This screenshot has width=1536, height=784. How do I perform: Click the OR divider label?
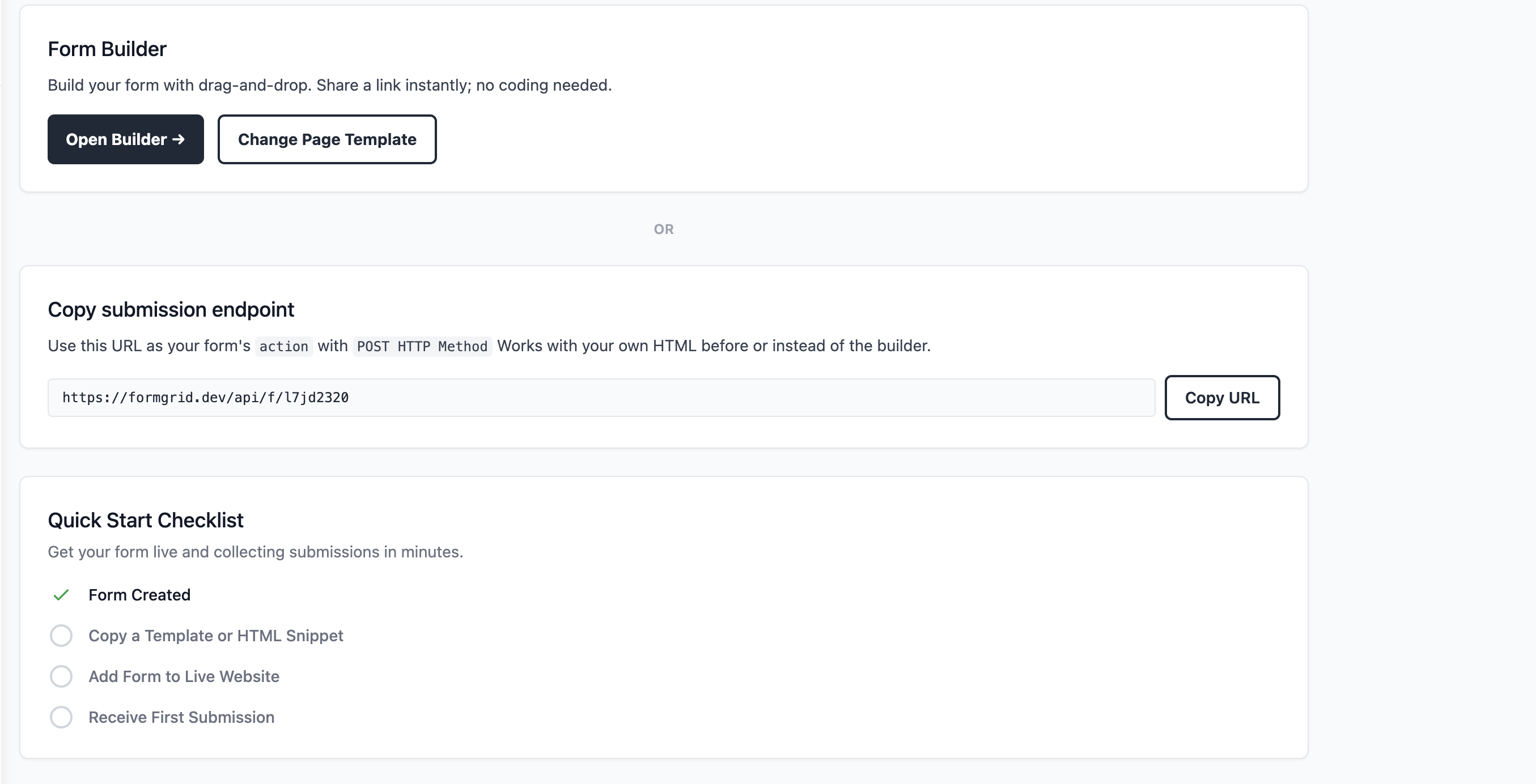pyautogui.click(x=664, y=229)
